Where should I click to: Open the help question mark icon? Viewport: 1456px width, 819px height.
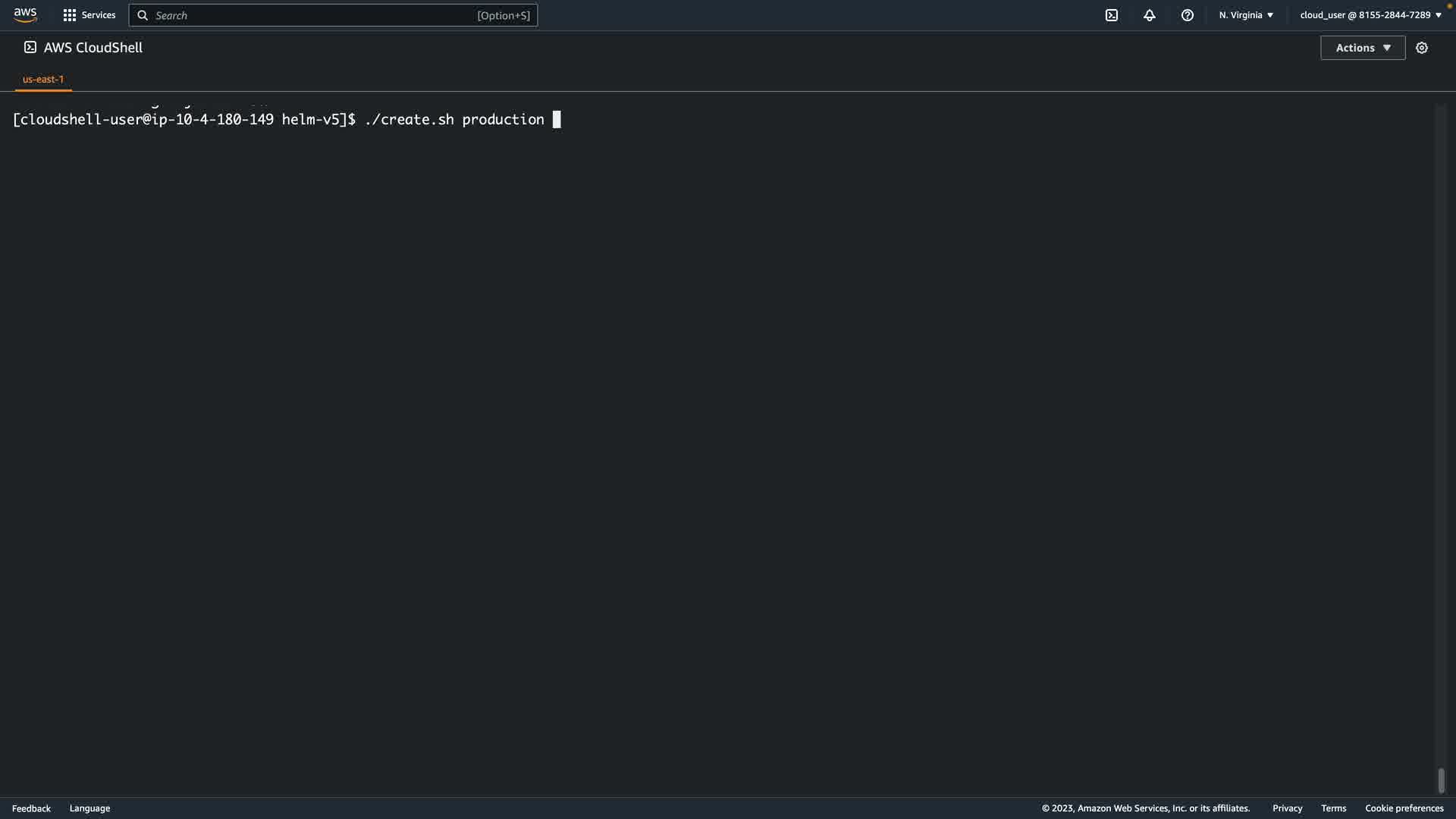pyautogui.click(x=1188, y=15)
